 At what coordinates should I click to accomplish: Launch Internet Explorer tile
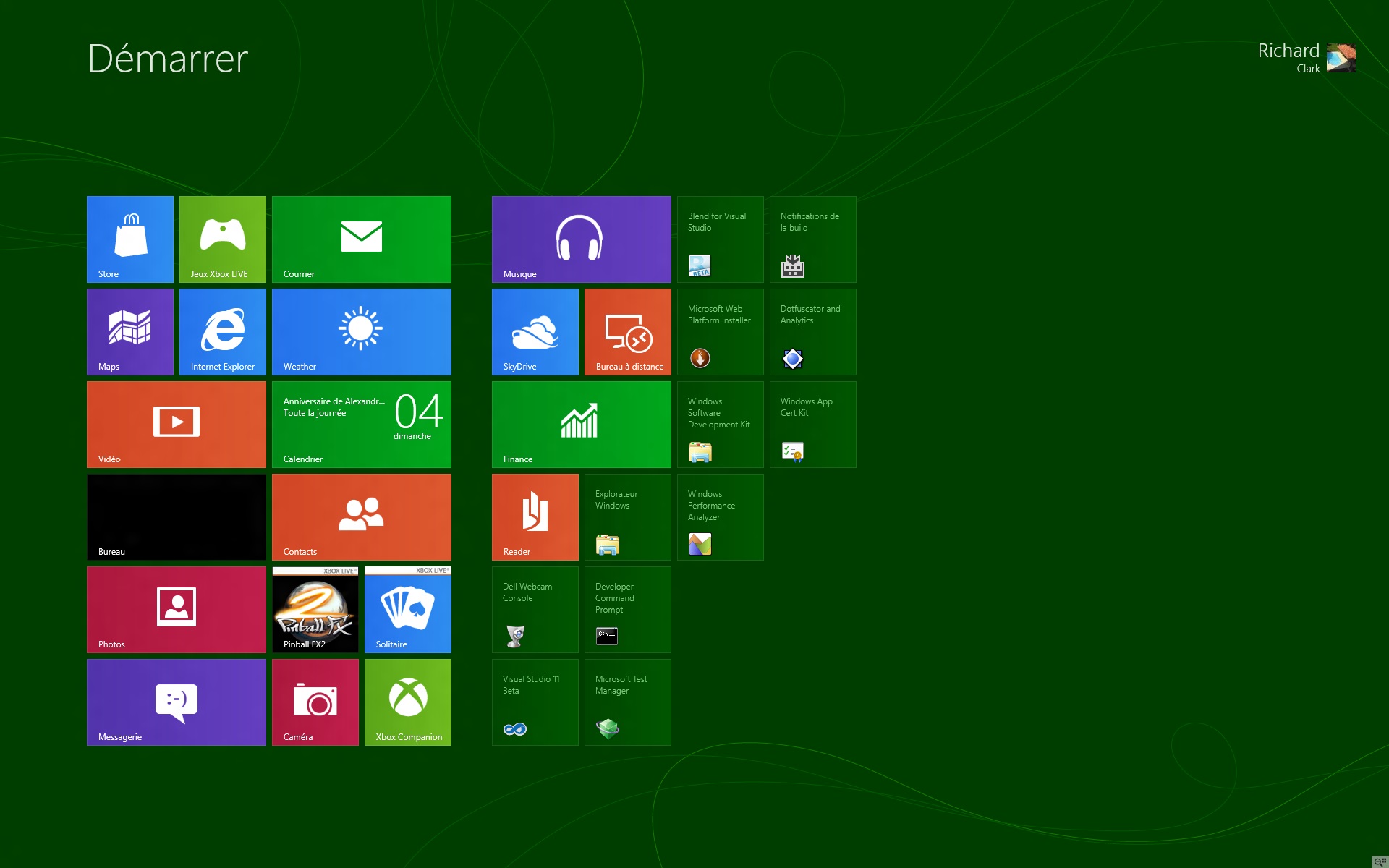pyautogui.click(x=223, y=332)
